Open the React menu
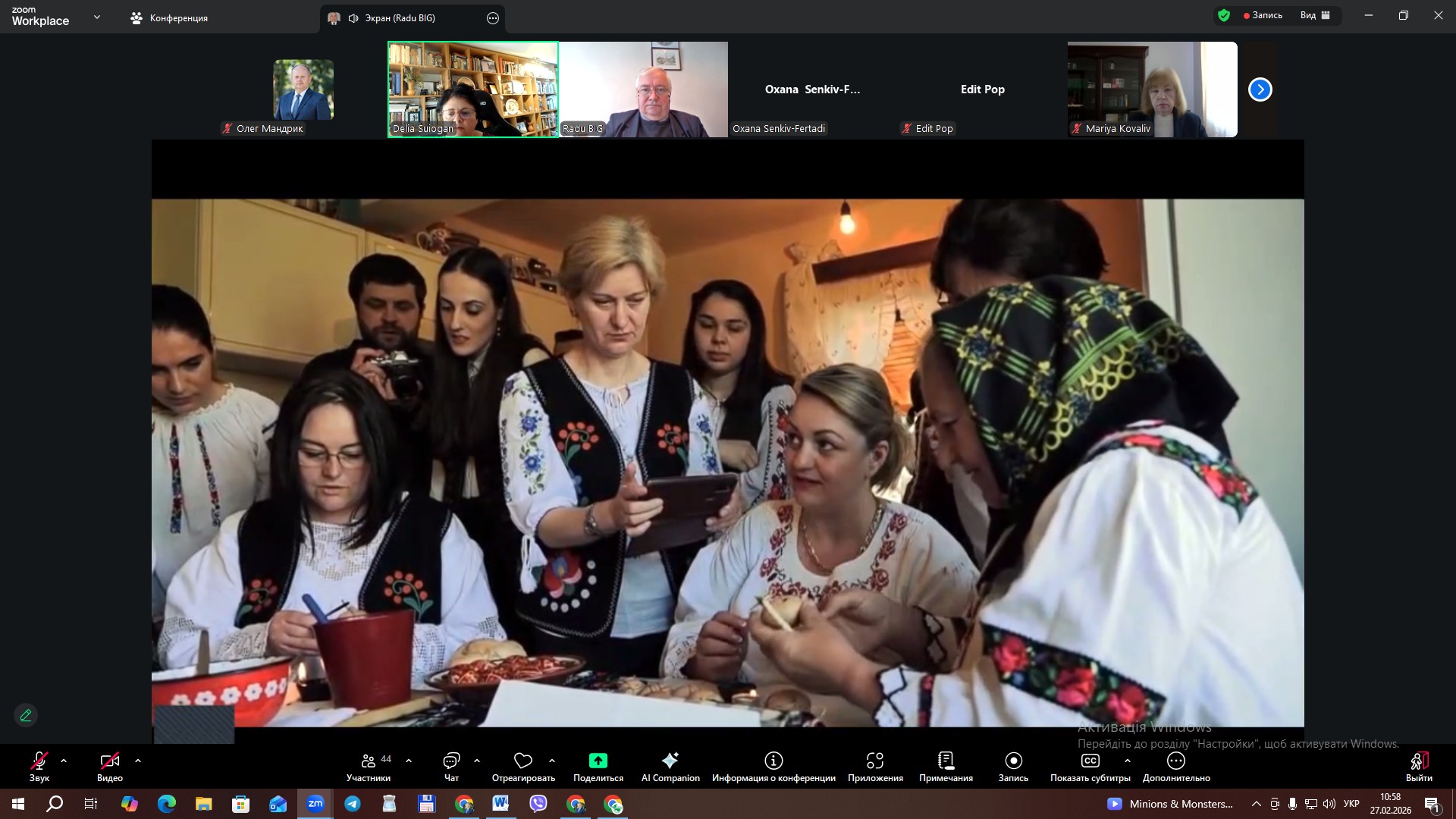Image resolution: width=1456 pixels, height=819 pixels. [x=523, y=766]
